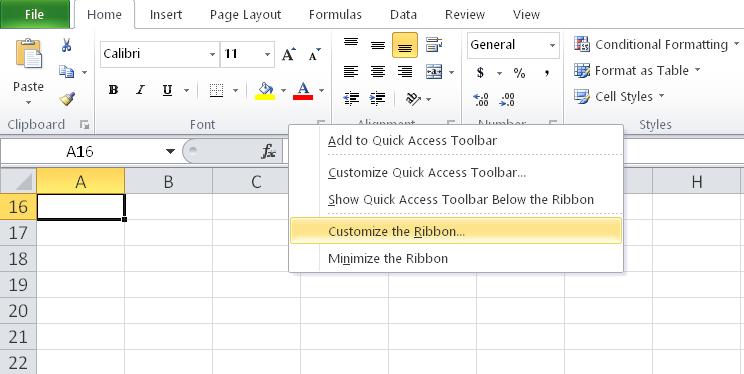Open Conditional Formatting
The image size is (744, 374).
tap(657, 45)
